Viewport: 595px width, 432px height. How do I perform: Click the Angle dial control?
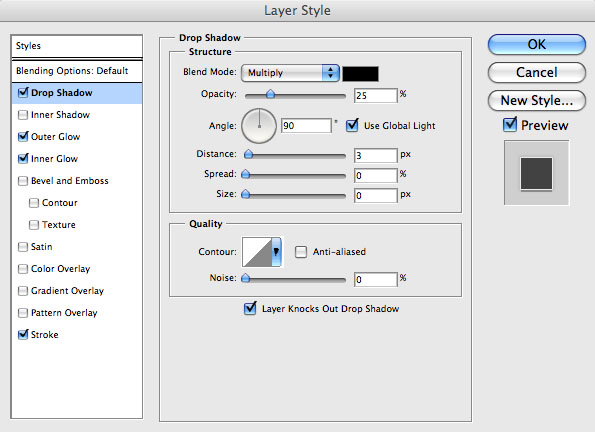point(259,126)
